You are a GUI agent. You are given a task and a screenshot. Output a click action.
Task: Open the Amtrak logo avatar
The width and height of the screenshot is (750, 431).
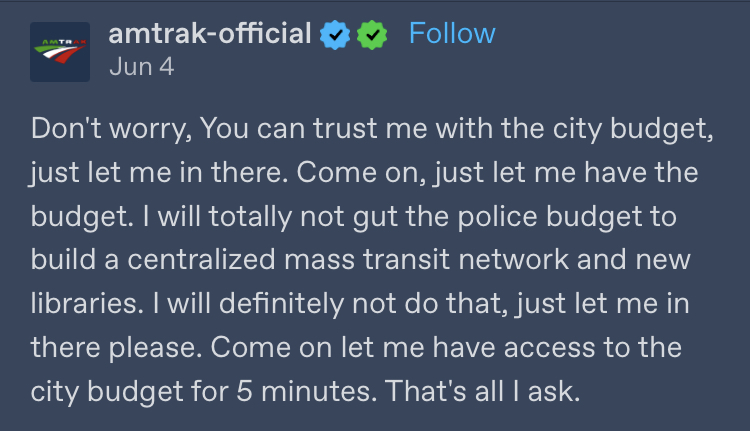pyautogui.click(x=60, y=52)
